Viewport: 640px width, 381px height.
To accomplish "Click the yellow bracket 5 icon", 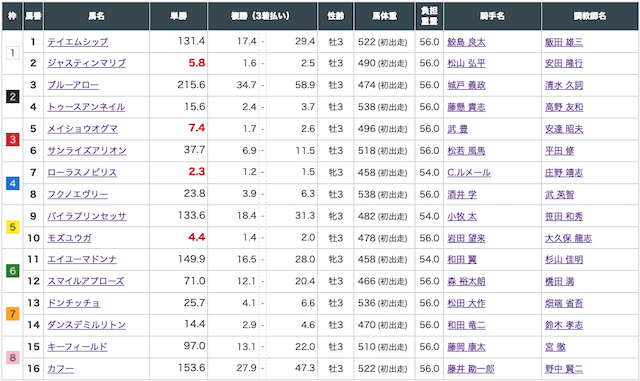I will 13,227.
